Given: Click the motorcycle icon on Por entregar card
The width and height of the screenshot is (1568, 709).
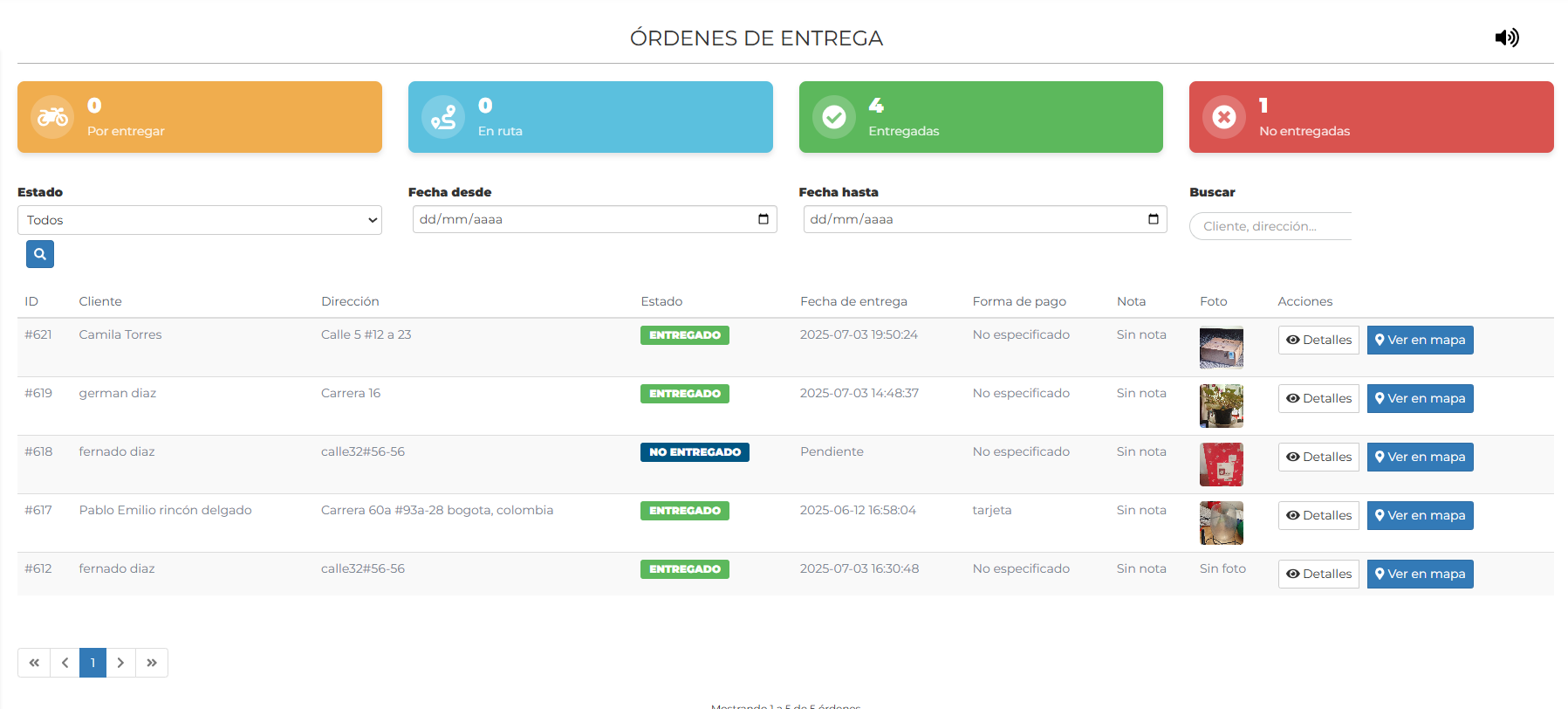Looking at the screenshot, I should [53, 117].
